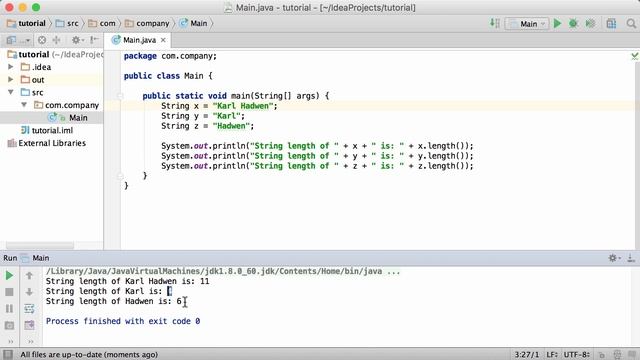Screen dimensions: 640x360
Task: Select the Main tab in Run panel
Action: (36, 258)
